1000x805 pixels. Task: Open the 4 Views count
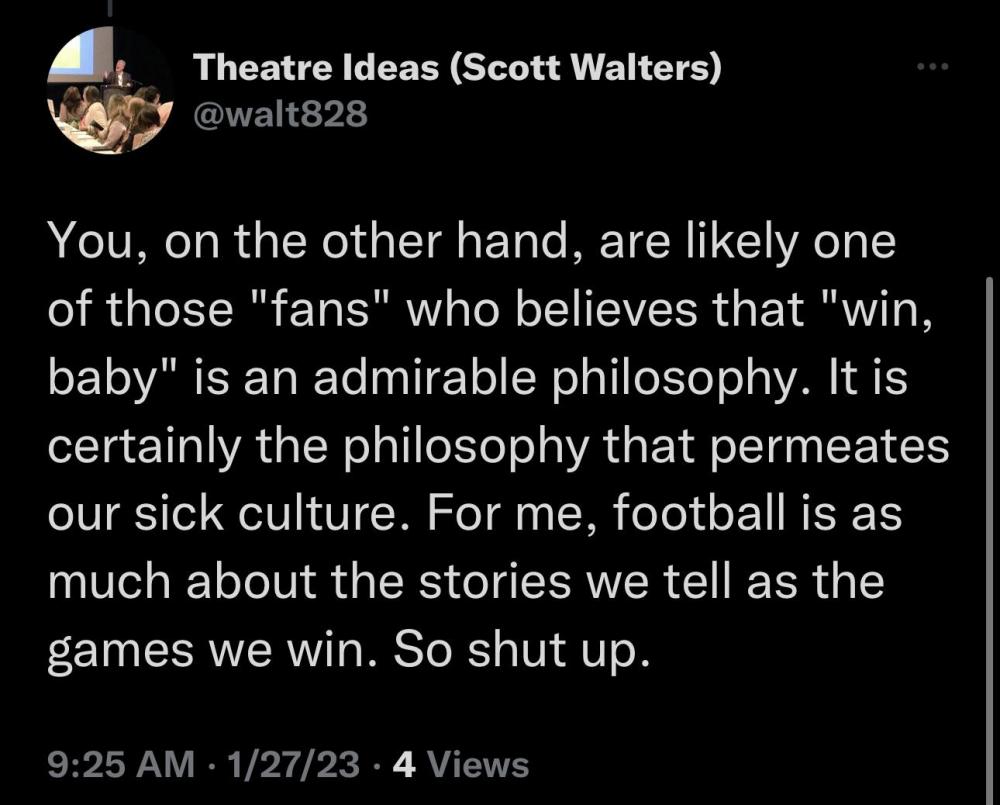[461, 765]
